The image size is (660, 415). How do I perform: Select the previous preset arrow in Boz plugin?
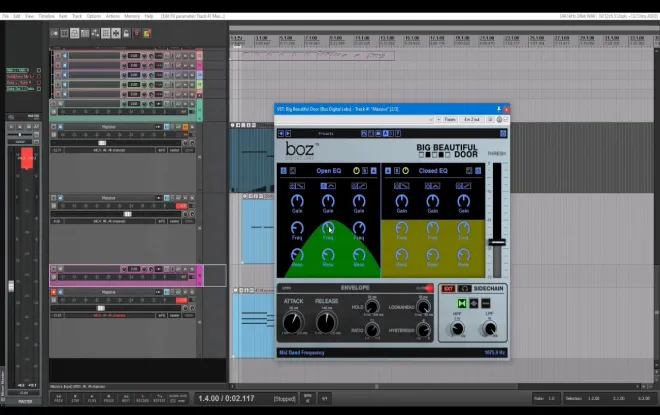pos(281,133)
